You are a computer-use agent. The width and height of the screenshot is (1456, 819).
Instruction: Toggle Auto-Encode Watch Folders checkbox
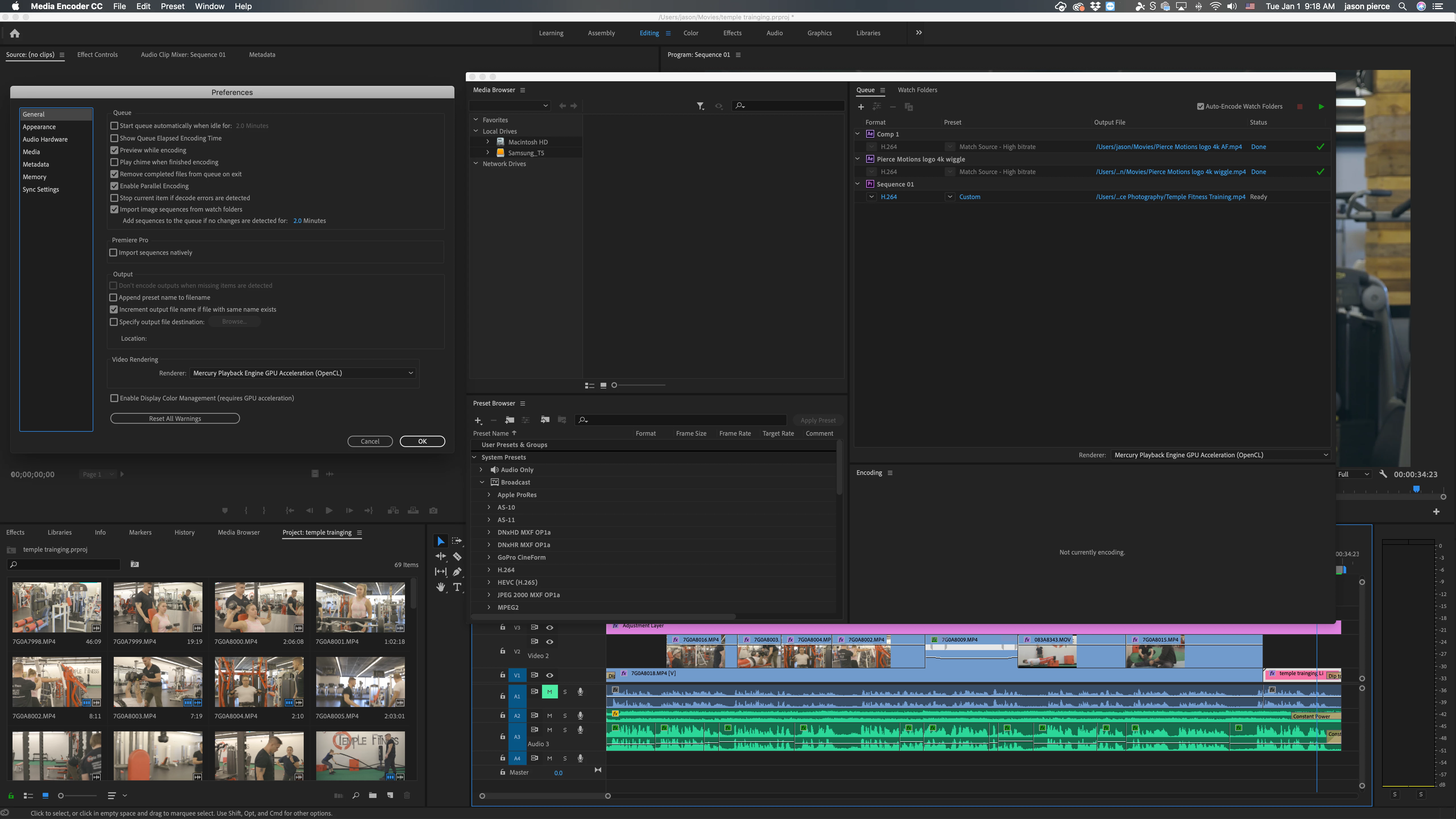point(1201,106)
